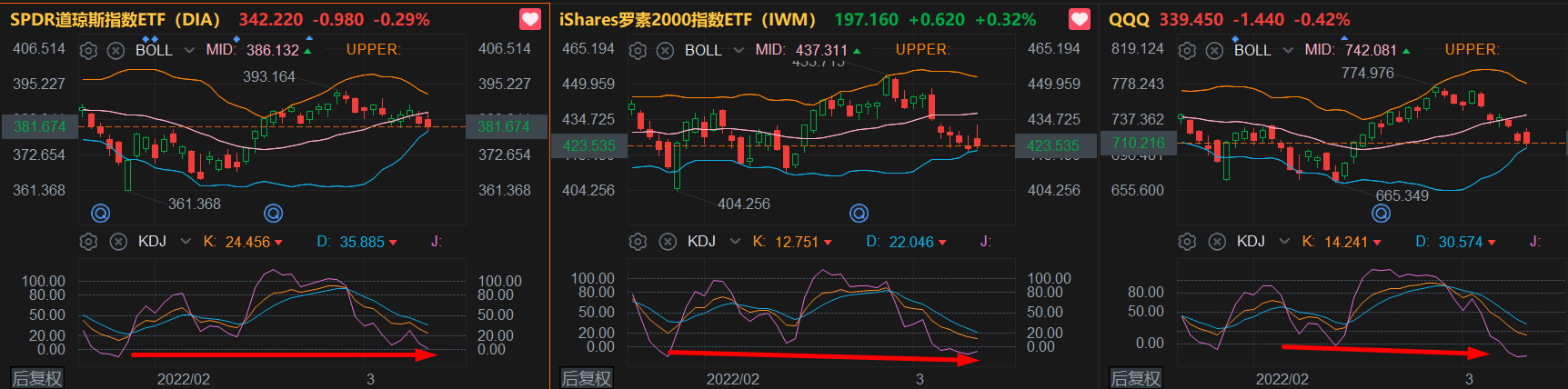Click MID value 386.132 in DIA chart
Image resolution: width=1568 pixels, height=389 pixels.
click(273, 51)
